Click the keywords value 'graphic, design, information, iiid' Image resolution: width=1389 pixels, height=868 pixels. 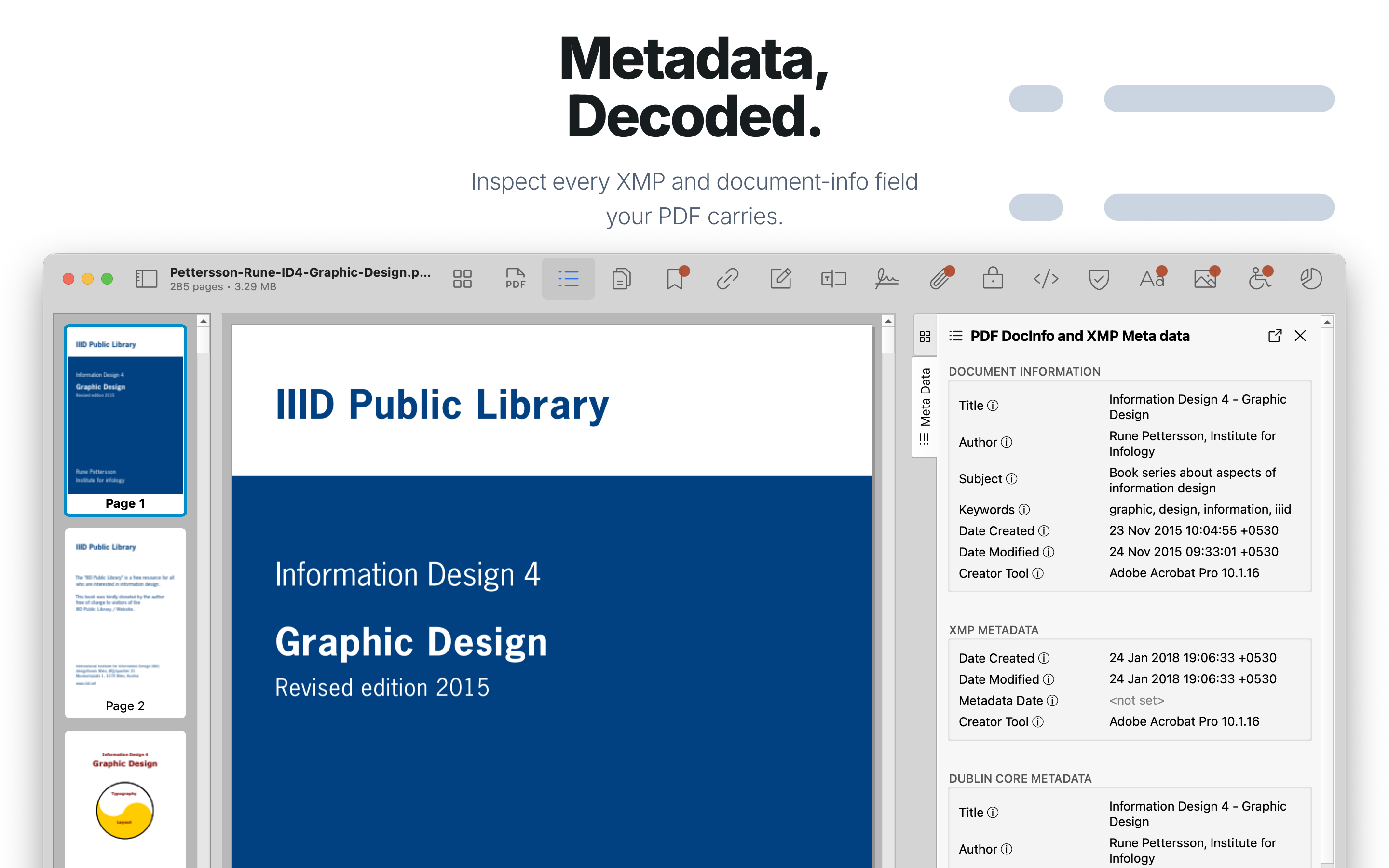1199,510
